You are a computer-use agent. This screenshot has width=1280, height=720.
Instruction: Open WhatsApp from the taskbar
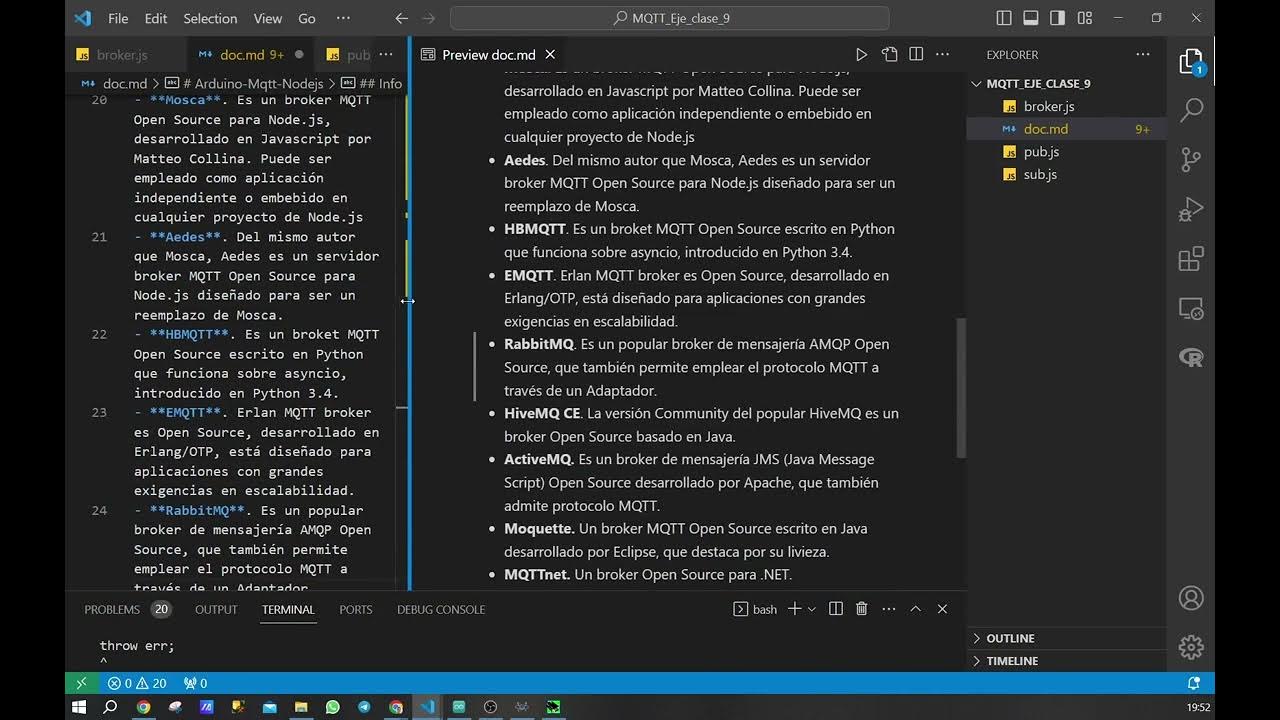(333, 707)
